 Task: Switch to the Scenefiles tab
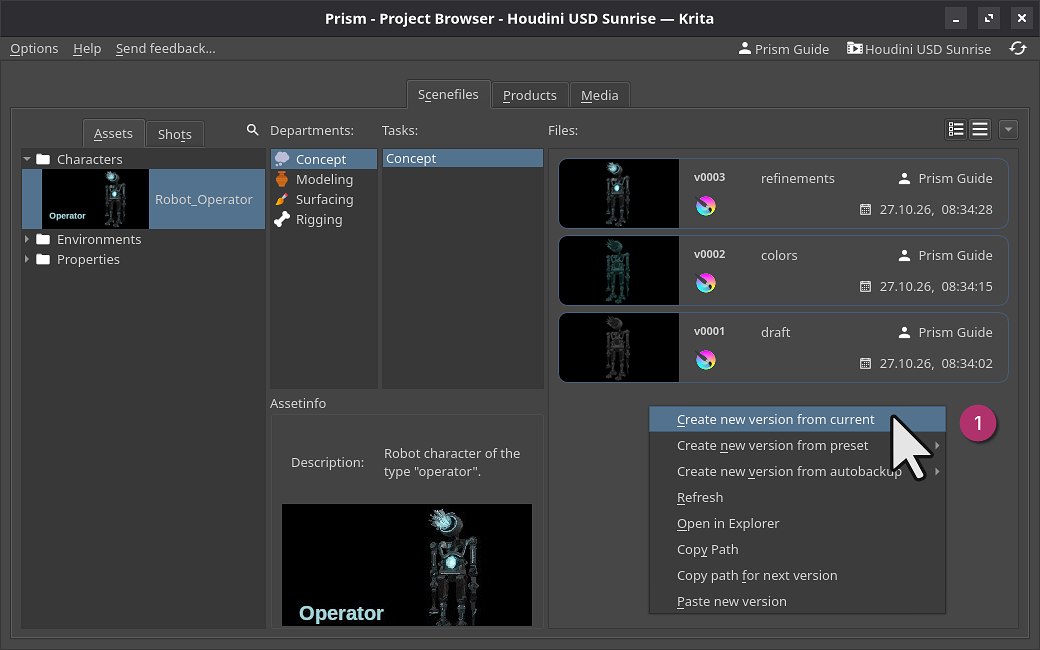[x=448, y=94]
